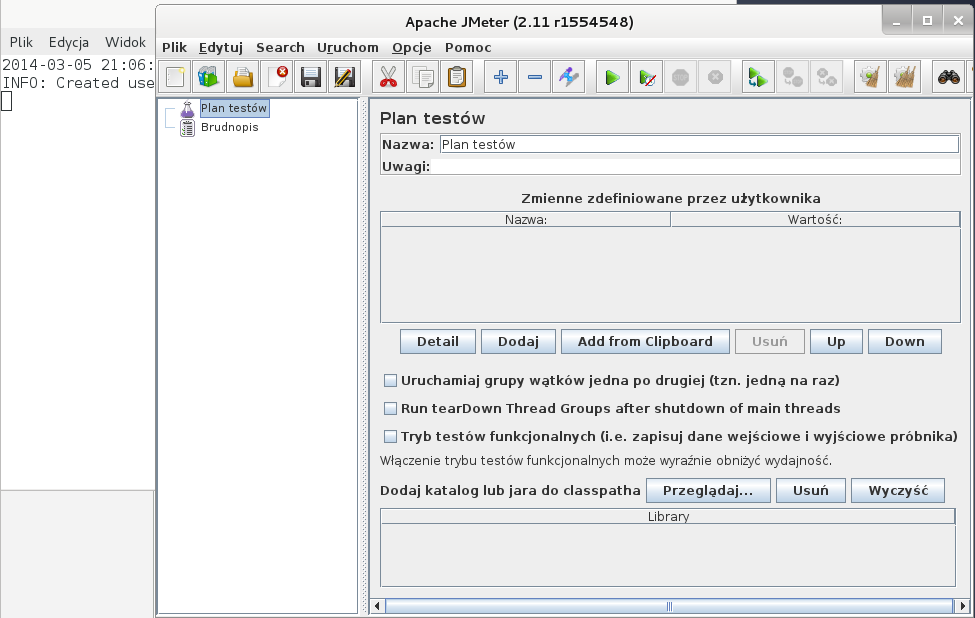Viewport: 975px width, 618px height.
Task: Click the Cut scissors icon
Action: (386, 77)
